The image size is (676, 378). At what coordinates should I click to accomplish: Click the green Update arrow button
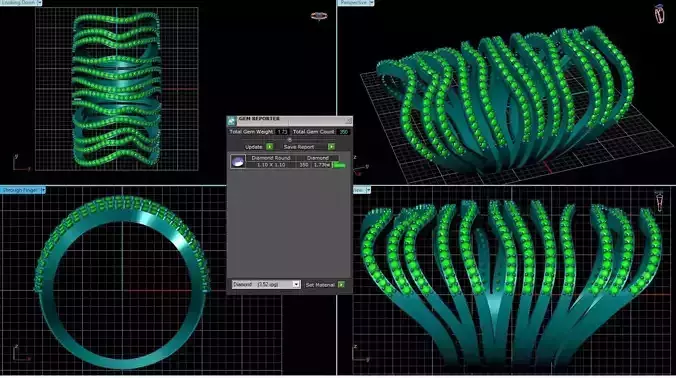[269, 147]
